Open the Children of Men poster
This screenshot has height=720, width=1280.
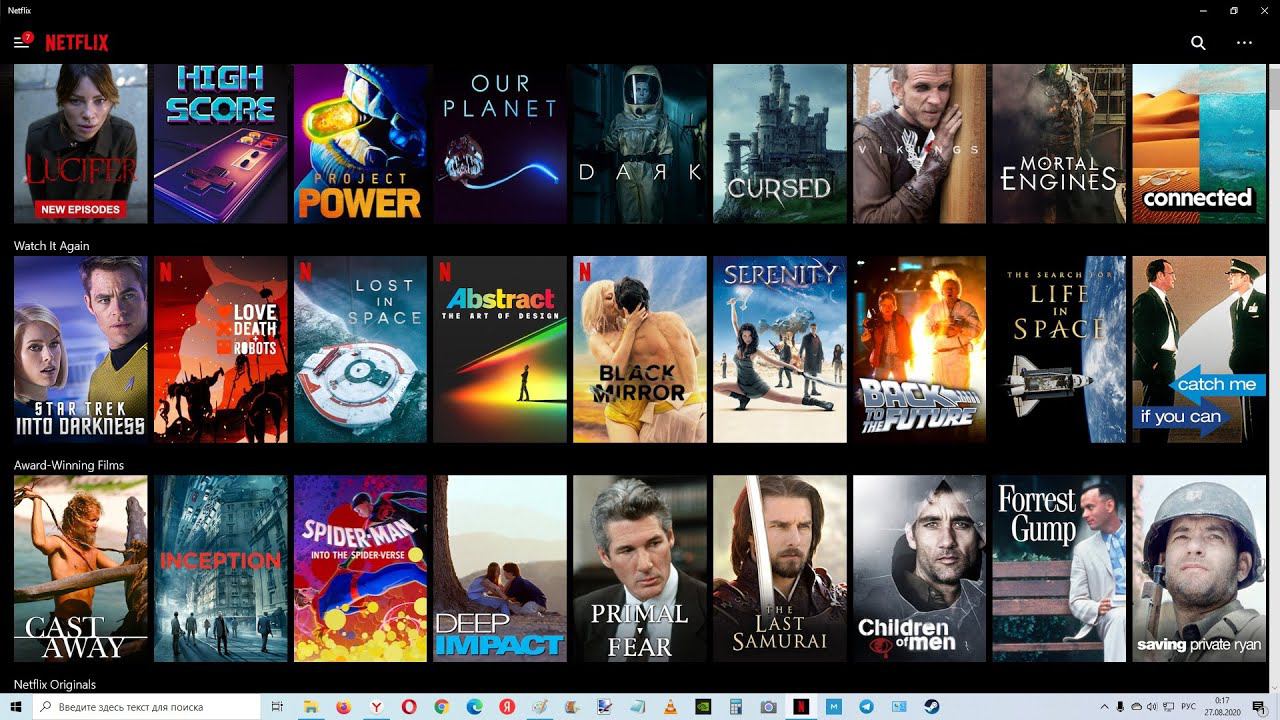(x=920, y=568)
